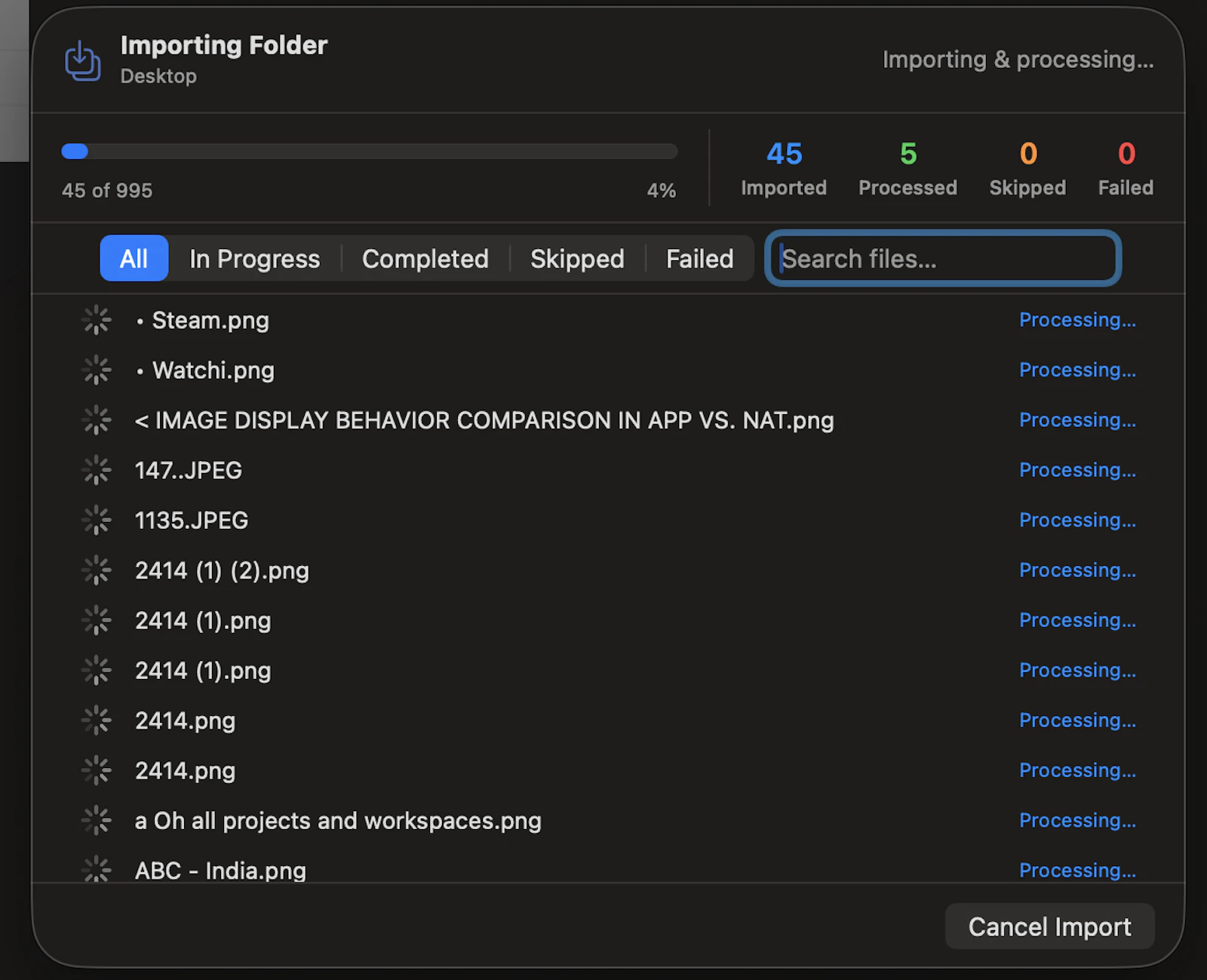The height and width of the screenshot is (980, 1207).
Task: Focus the Search files field
Action: pyautogui.click(x=943, y=259)
